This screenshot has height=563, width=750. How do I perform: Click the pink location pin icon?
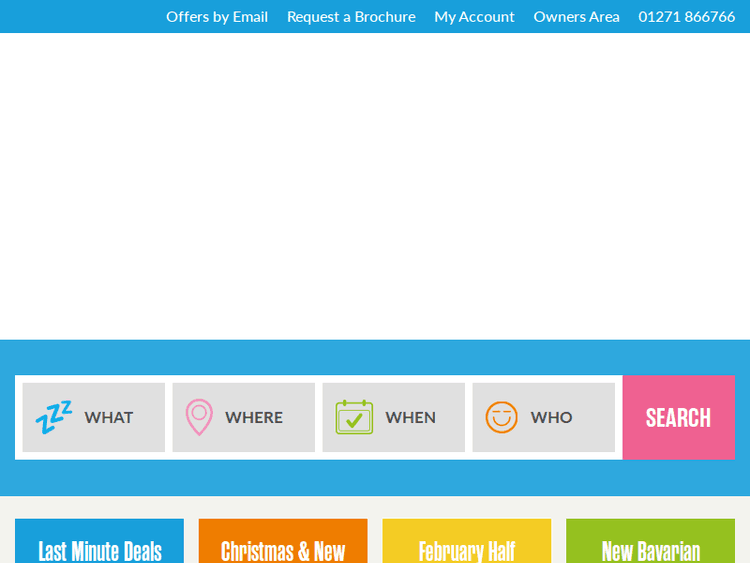point(200,417)
